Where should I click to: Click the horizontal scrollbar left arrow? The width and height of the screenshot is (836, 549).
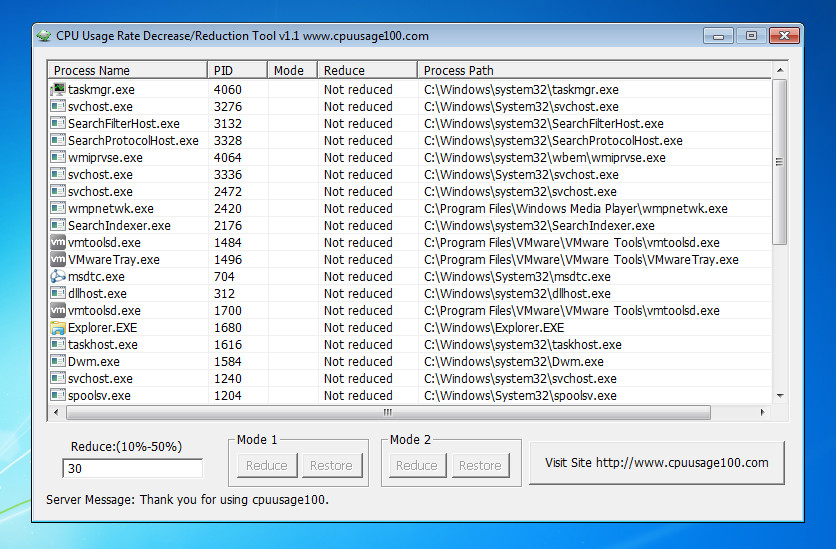(57, 412)
